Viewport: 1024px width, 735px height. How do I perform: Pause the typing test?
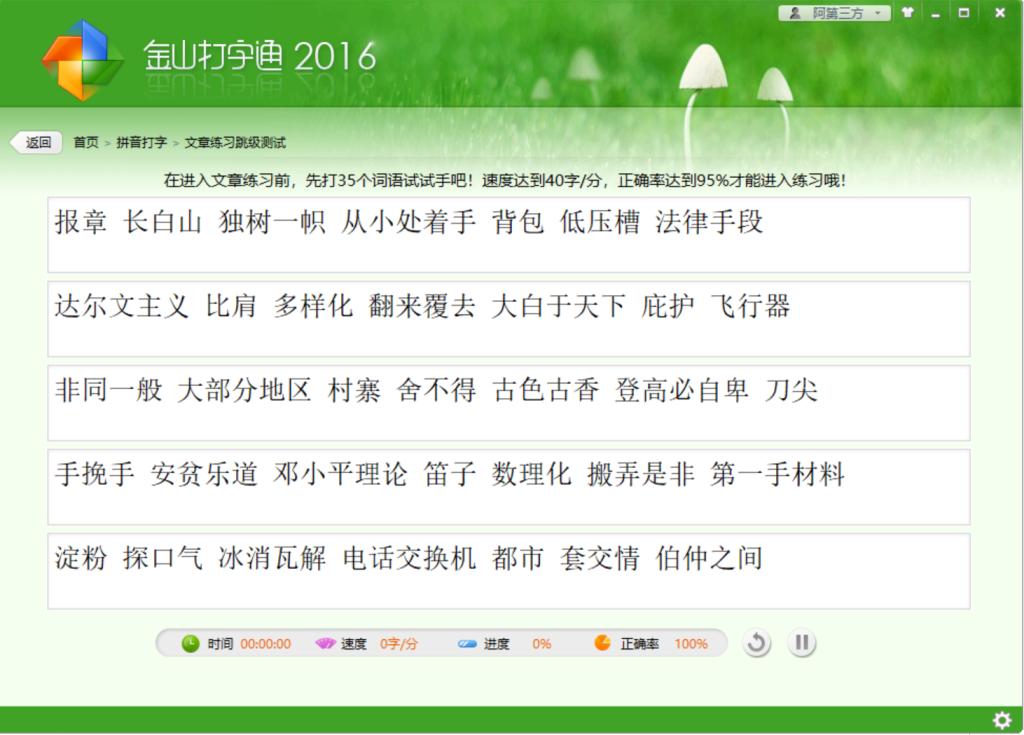point(801,643)
